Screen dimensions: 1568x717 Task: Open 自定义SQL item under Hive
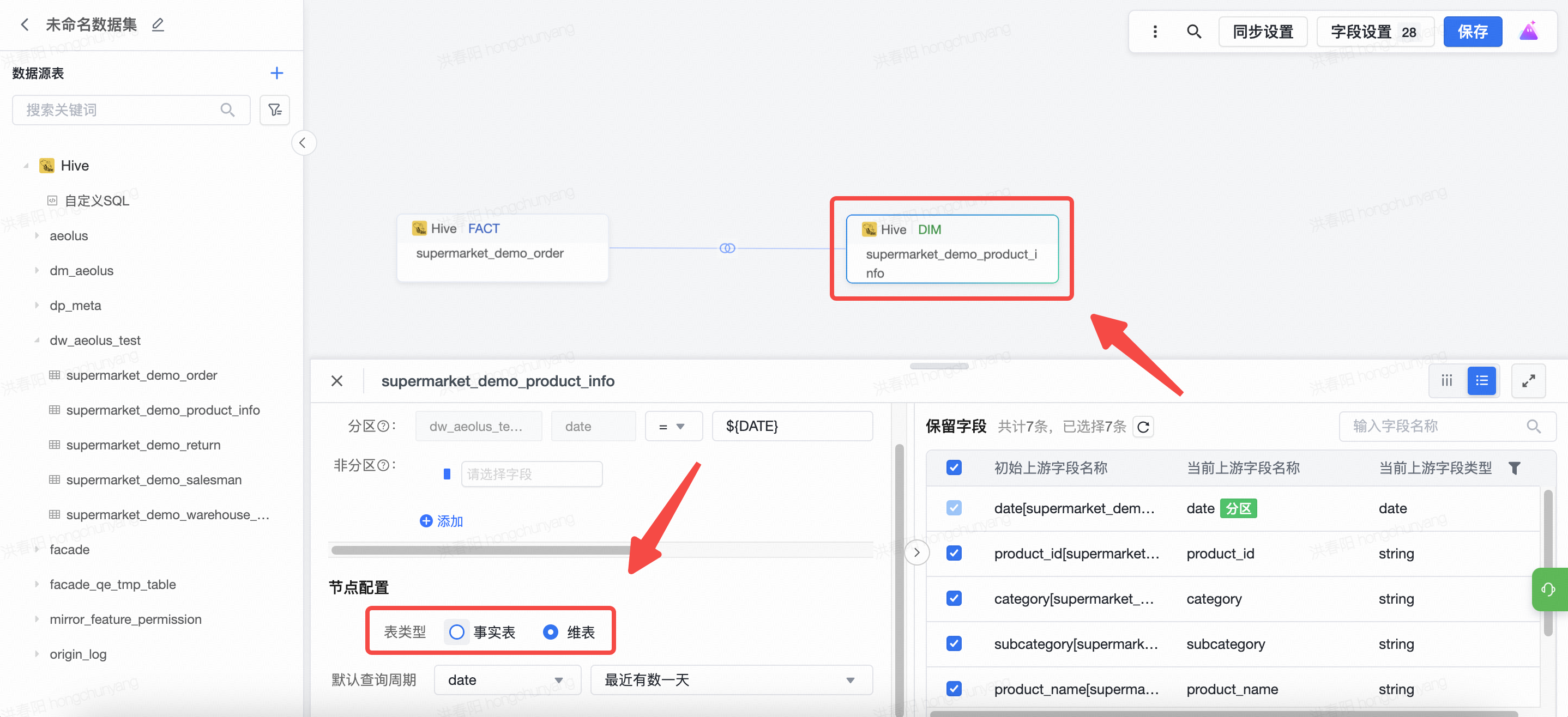(x=96, y=200)
